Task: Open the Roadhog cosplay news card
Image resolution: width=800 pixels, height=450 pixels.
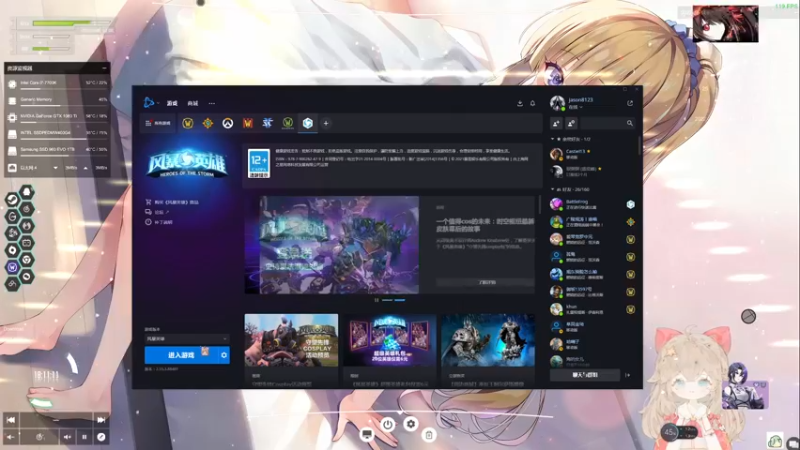Action: 291,349
